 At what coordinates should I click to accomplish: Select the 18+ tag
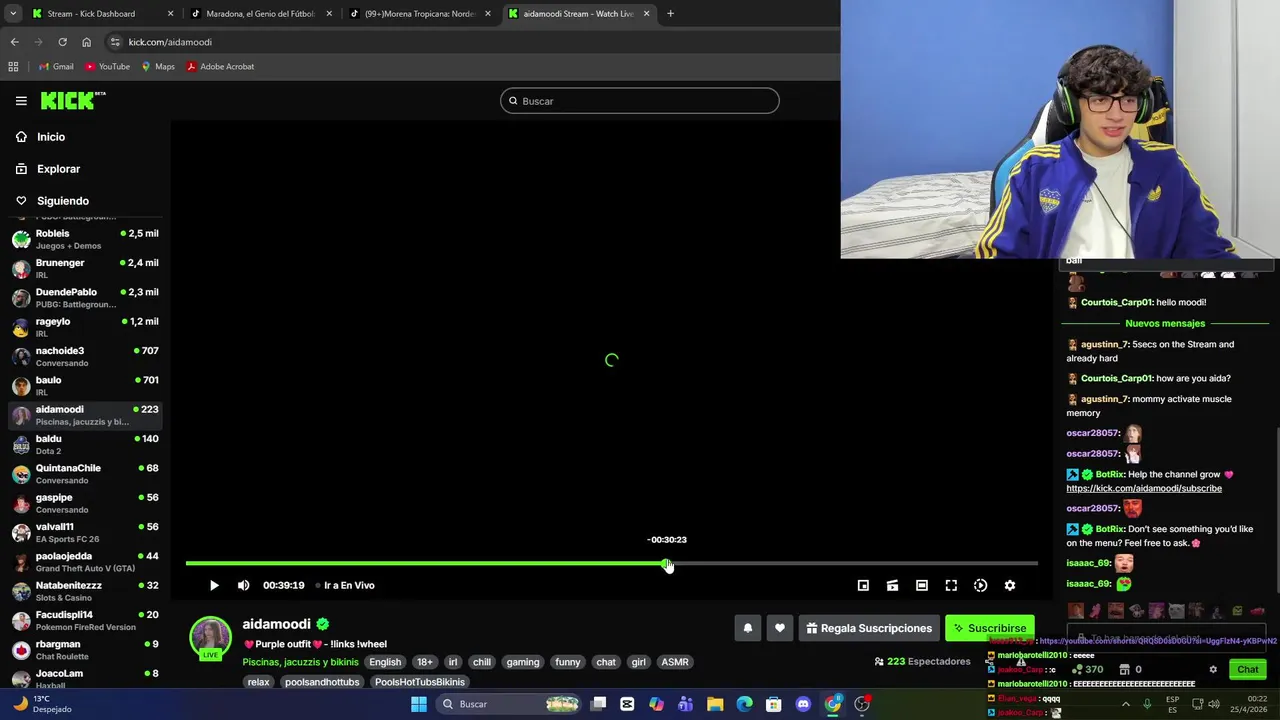pyautogui.click(x=425, y=662)
